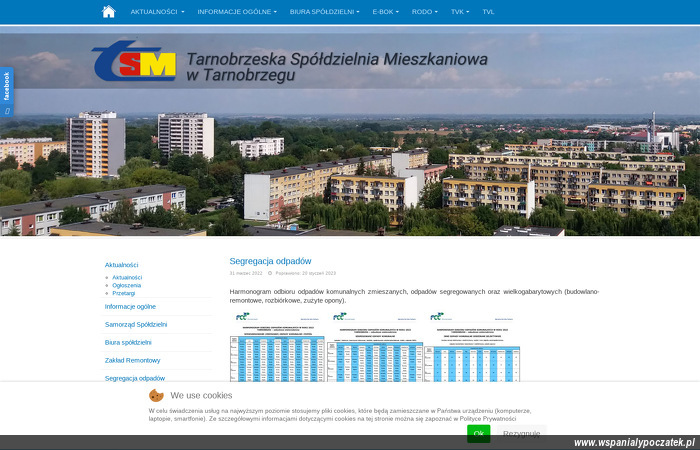
Task: Open Segregacja odpadów sidebar link
Action: click(135, 378)
